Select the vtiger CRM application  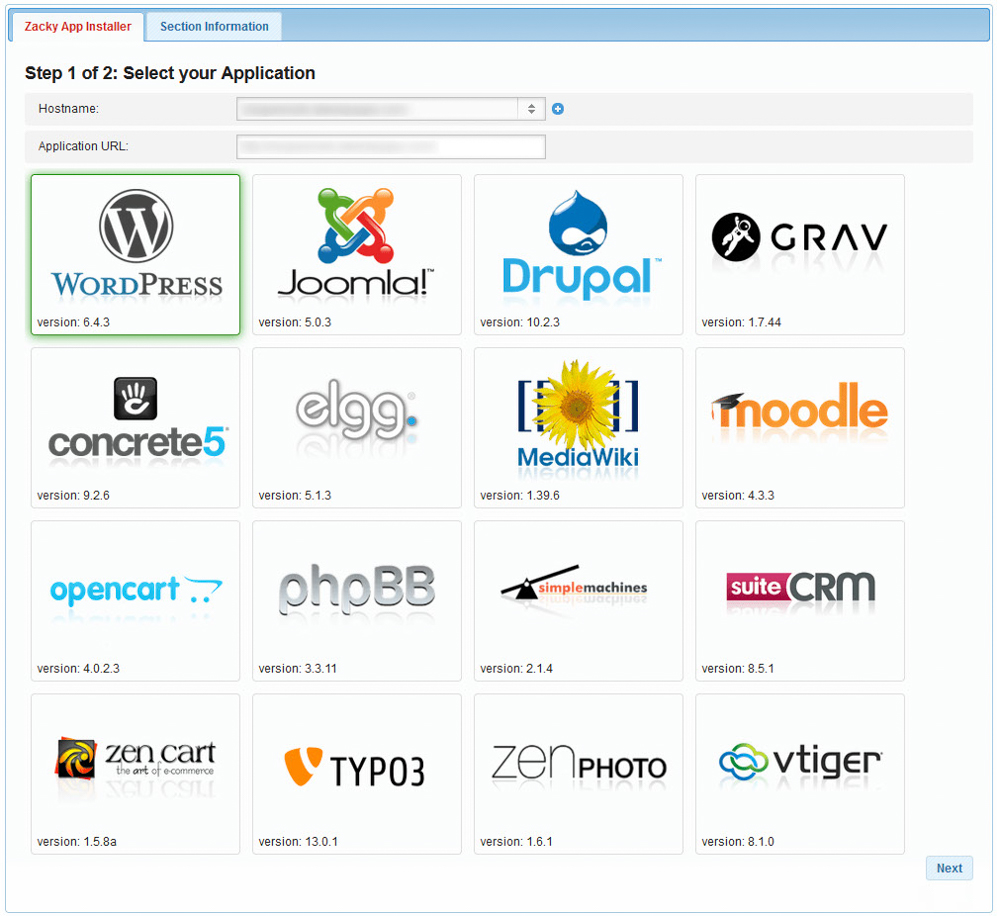click(800, 772)
